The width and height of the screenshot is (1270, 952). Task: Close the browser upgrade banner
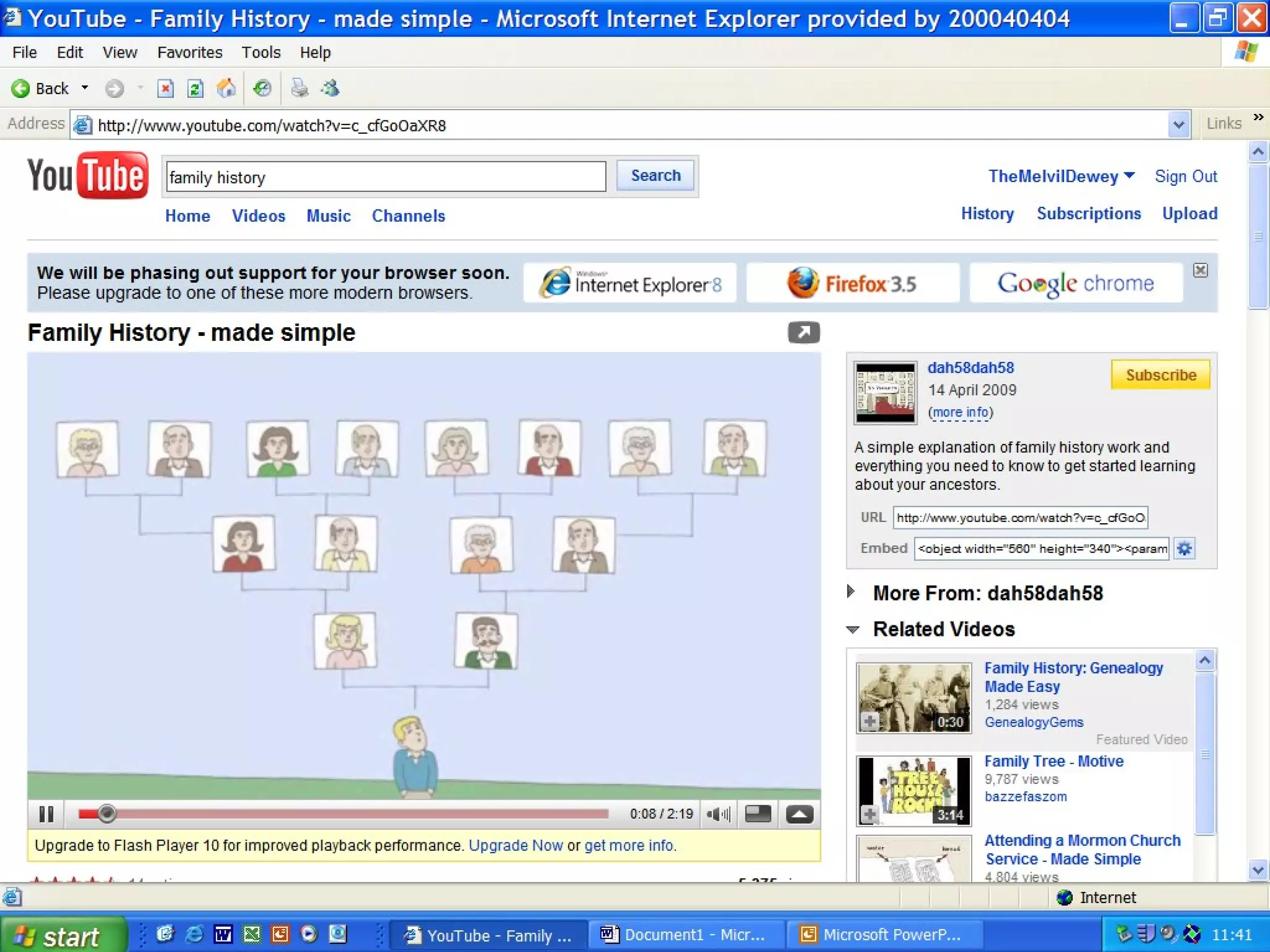click(x=1201, y=270)
